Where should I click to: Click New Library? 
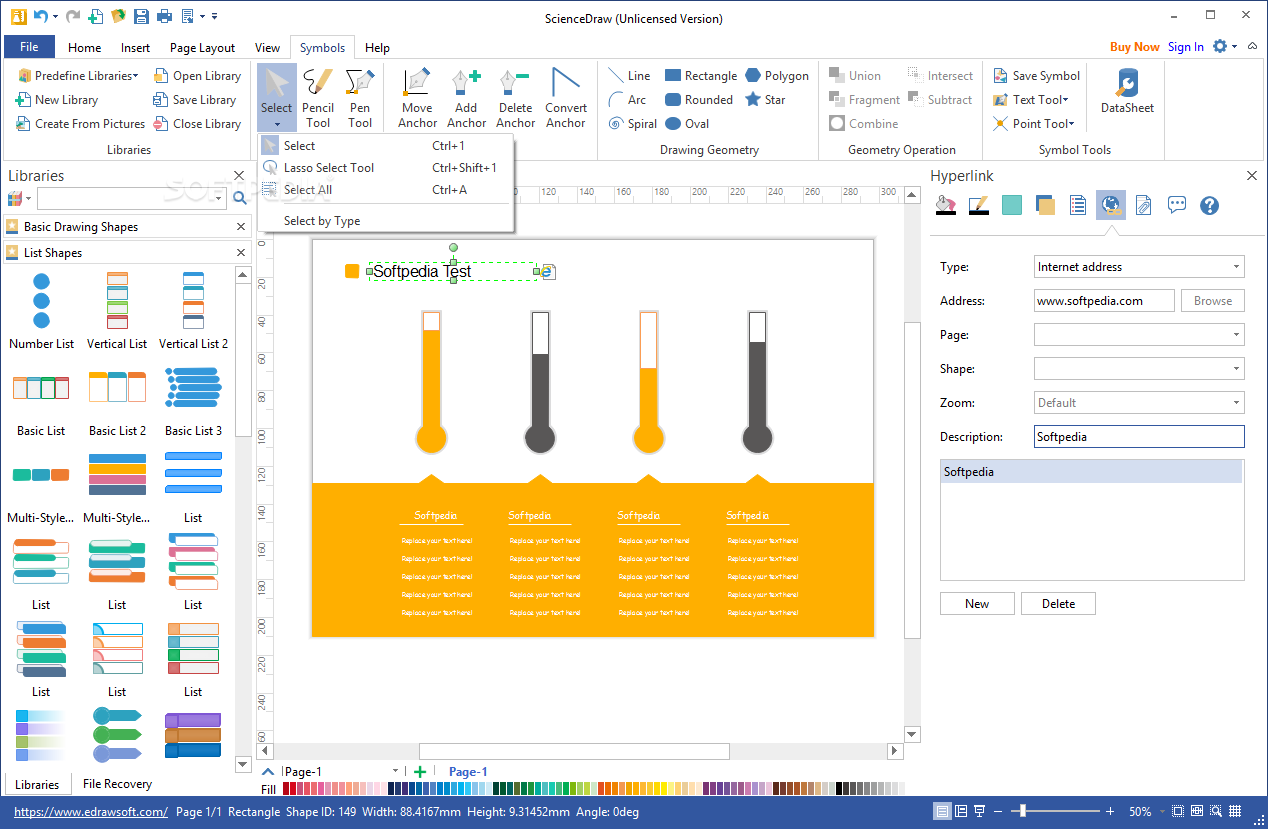pos(56,100)
